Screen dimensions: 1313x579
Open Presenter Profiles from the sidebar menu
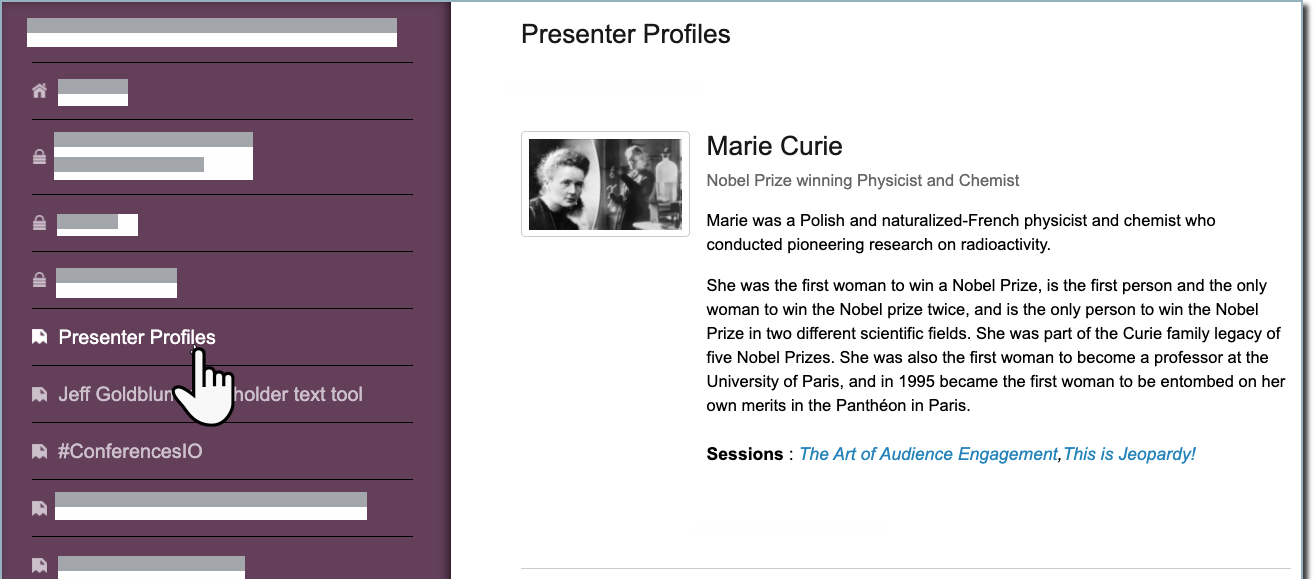click(137, 338)
